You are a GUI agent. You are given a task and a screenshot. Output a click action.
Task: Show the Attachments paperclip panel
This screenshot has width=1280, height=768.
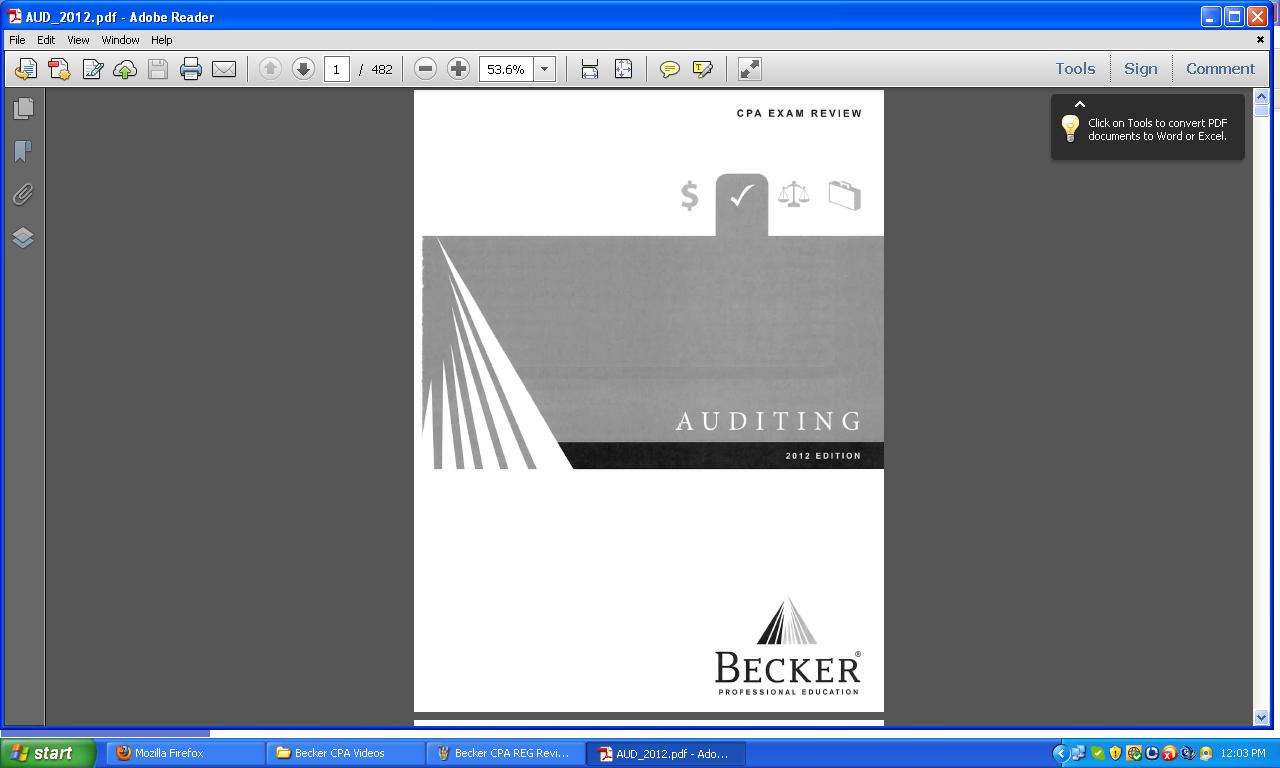(23, 194)
